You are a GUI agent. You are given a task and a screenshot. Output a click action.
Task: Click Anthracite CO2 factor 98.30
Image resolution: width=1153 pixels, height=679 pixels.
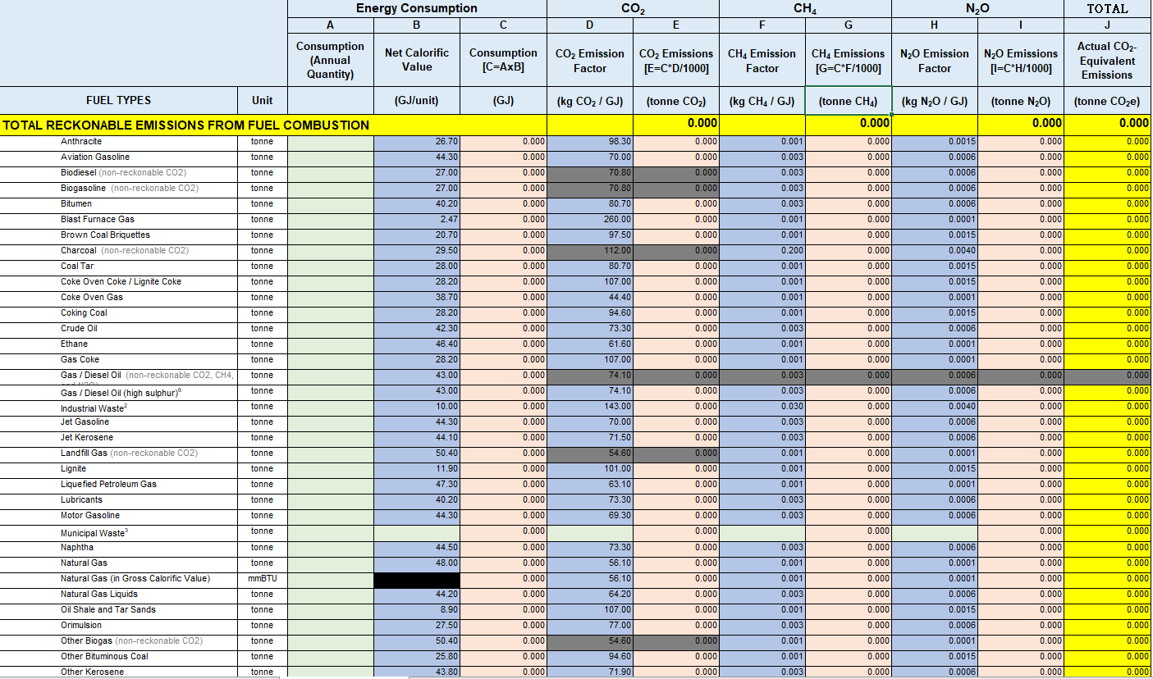point(590,141)
